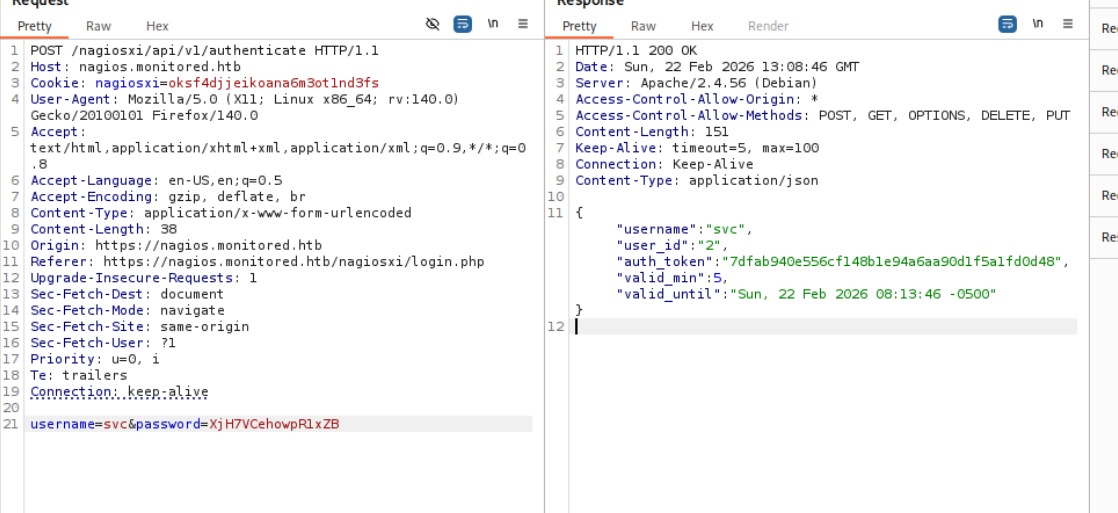Toggle word wrap in the request editor
The height and width of the screenshot is (513, 1118).
[x=462, y=24]
